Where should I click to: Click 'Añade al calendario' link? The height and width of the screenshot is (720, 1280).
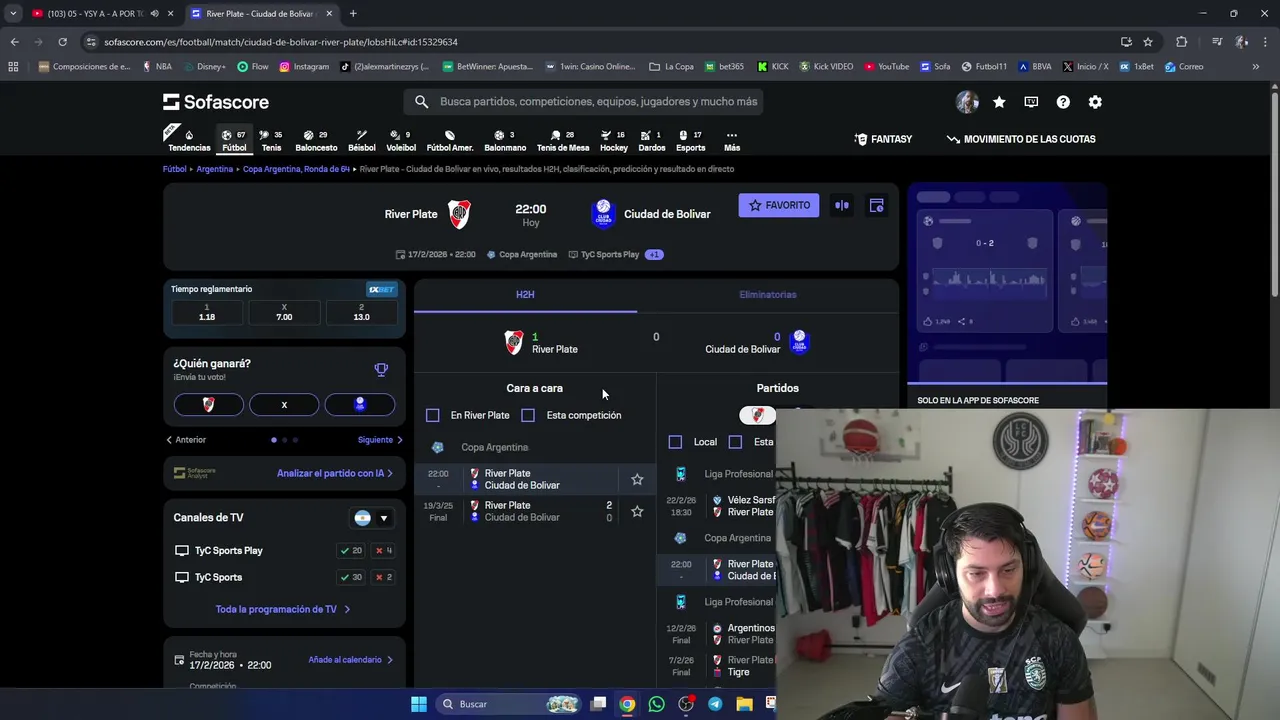coord(350,660)
